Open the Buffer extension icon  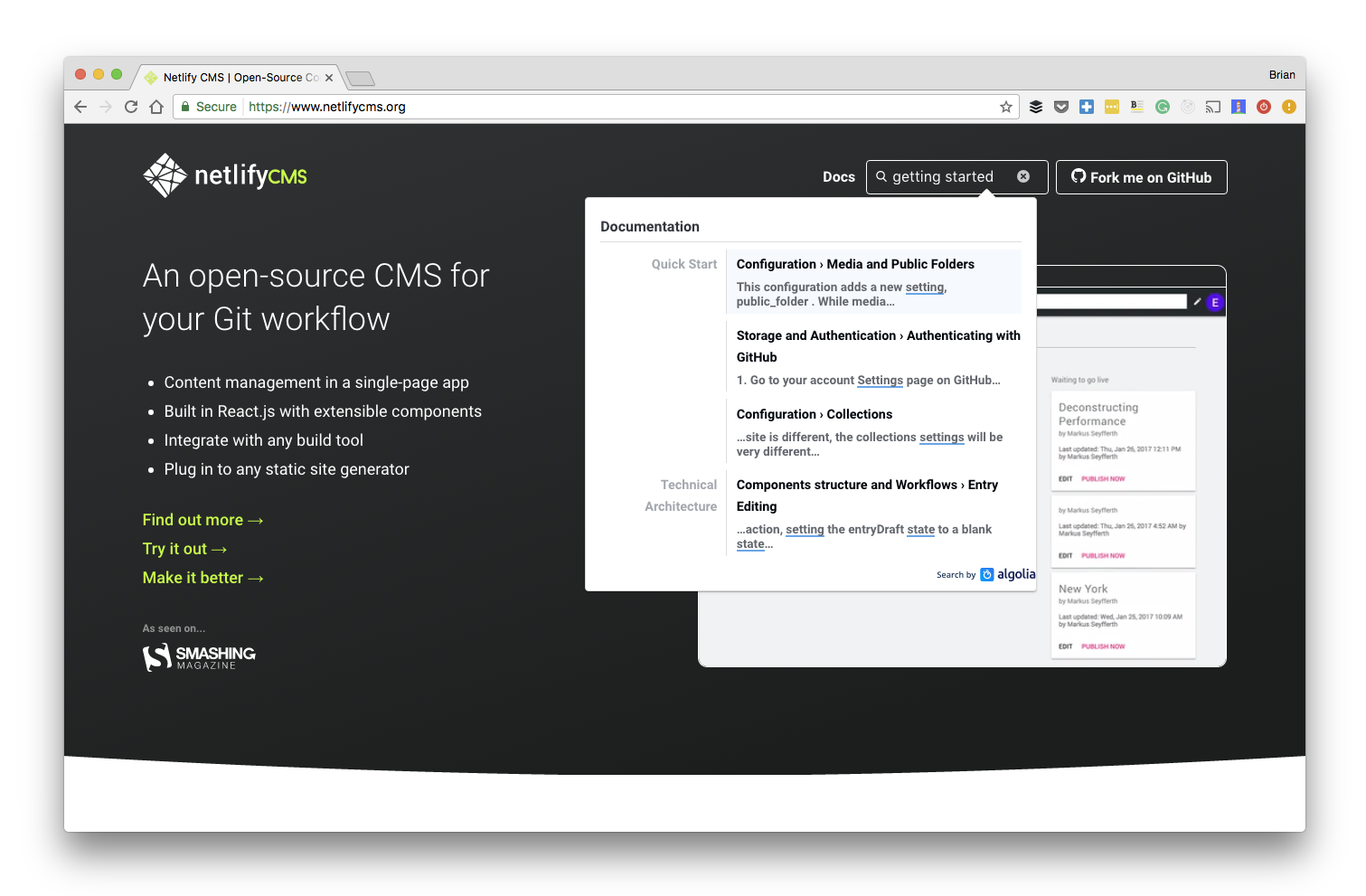pos(1036,107)
